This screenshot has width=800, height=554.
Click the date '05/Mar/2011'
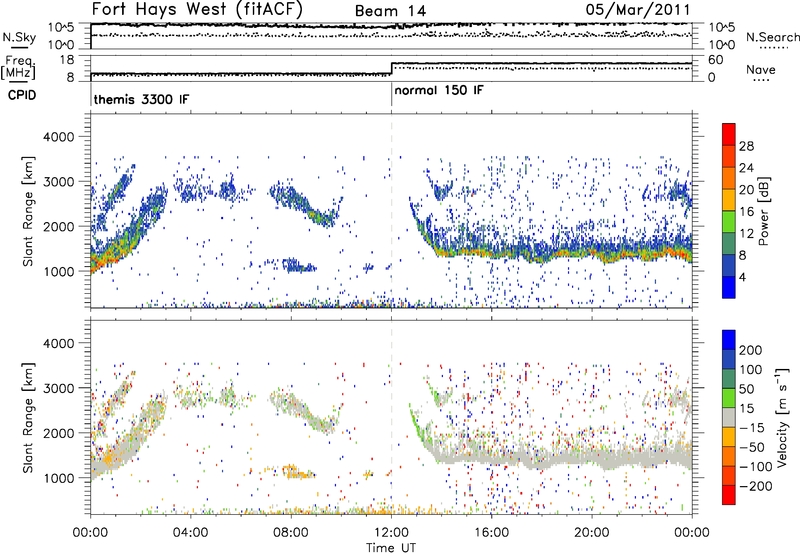click(638, 10)
